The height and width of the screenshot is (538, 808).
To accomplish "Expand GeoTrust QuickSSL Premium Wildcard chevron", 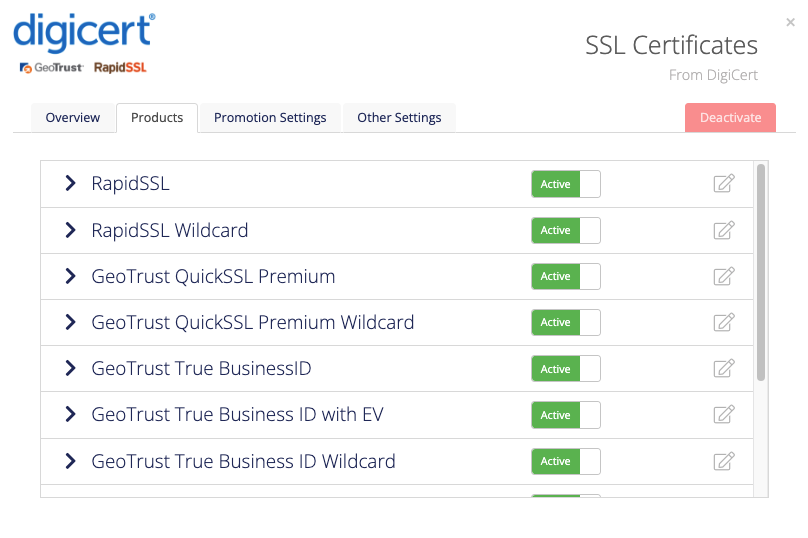I will tap(71, 322).
